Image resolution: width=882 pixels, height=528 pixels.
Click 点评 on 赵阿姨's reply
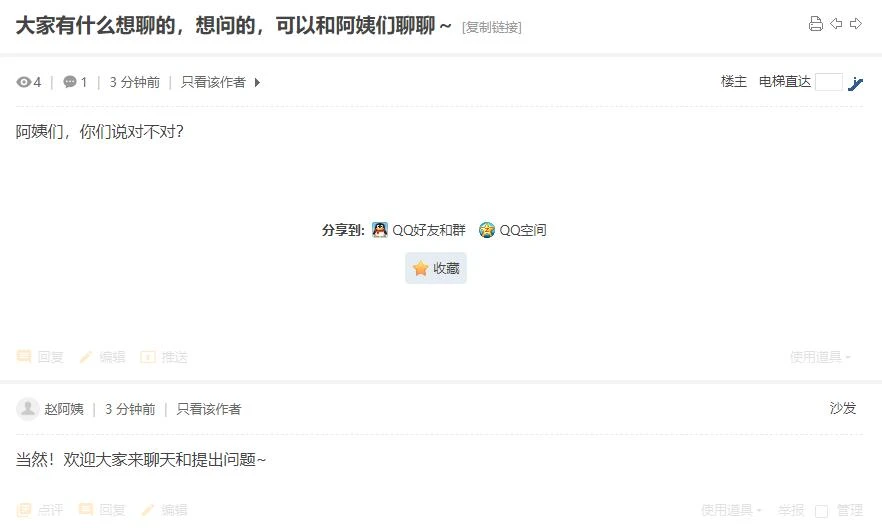(x=40, y=510)
